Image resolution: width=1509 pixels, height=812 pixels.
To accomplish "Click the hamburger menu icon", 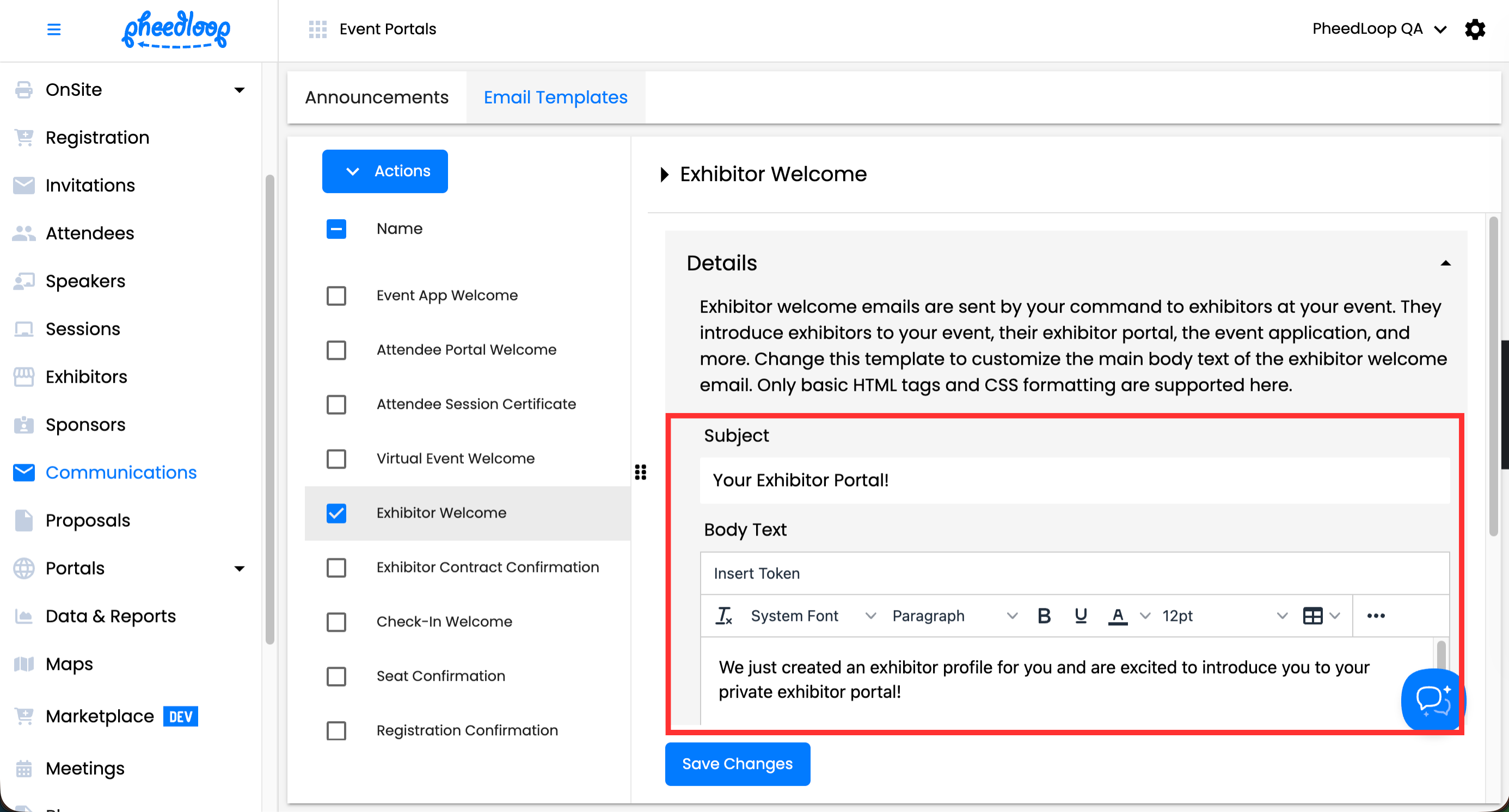I will (53, 29).
